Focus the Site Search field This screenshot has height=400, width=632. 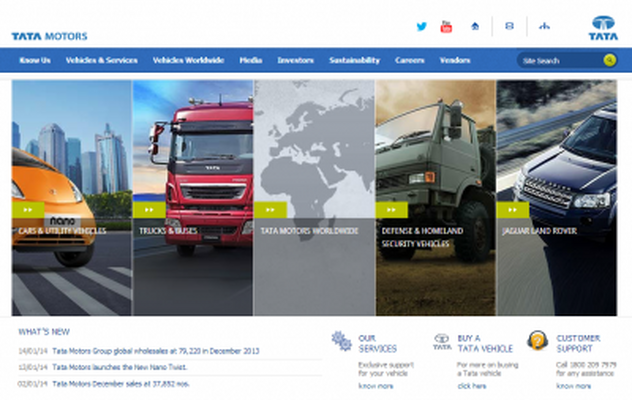point(560,60)
